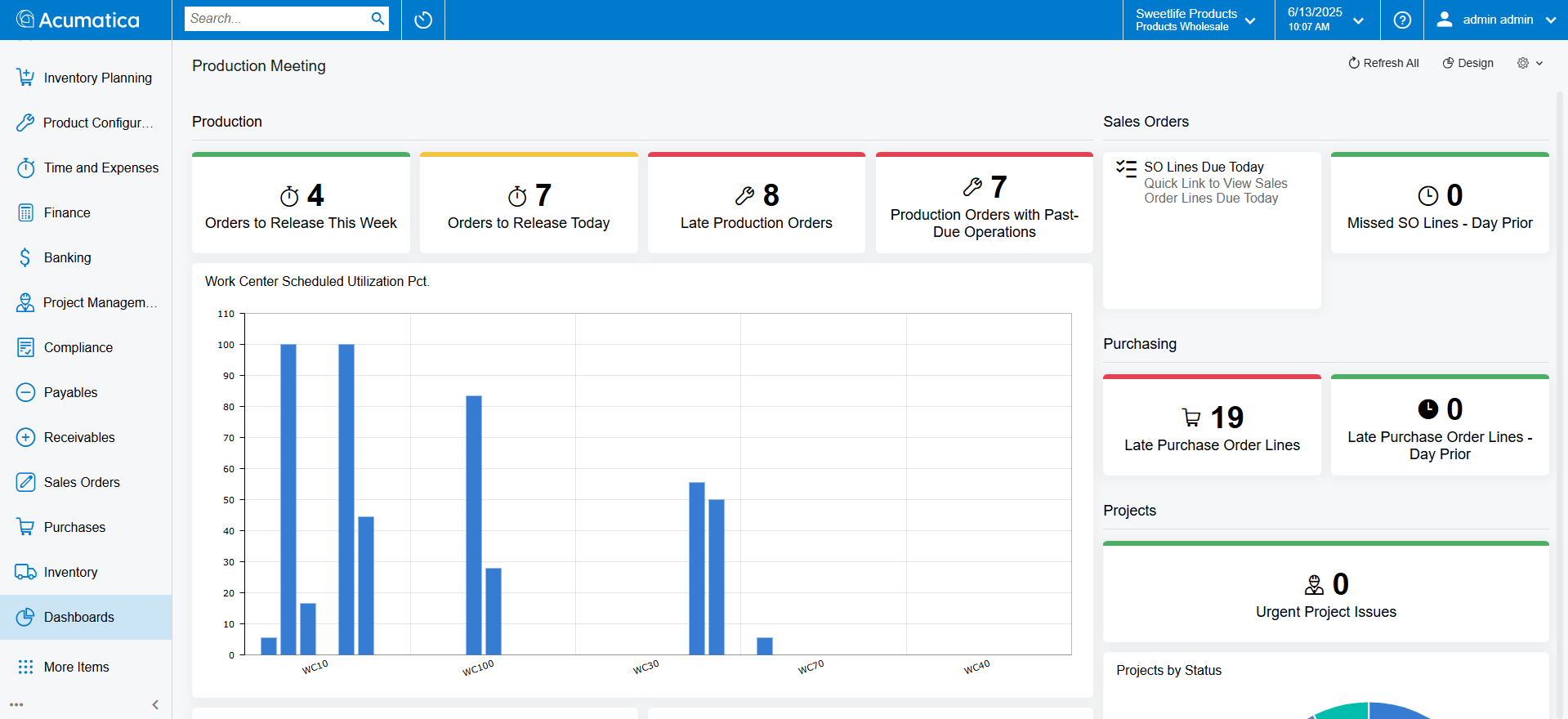Open the recent history clock icon

(x=423, y=20)
